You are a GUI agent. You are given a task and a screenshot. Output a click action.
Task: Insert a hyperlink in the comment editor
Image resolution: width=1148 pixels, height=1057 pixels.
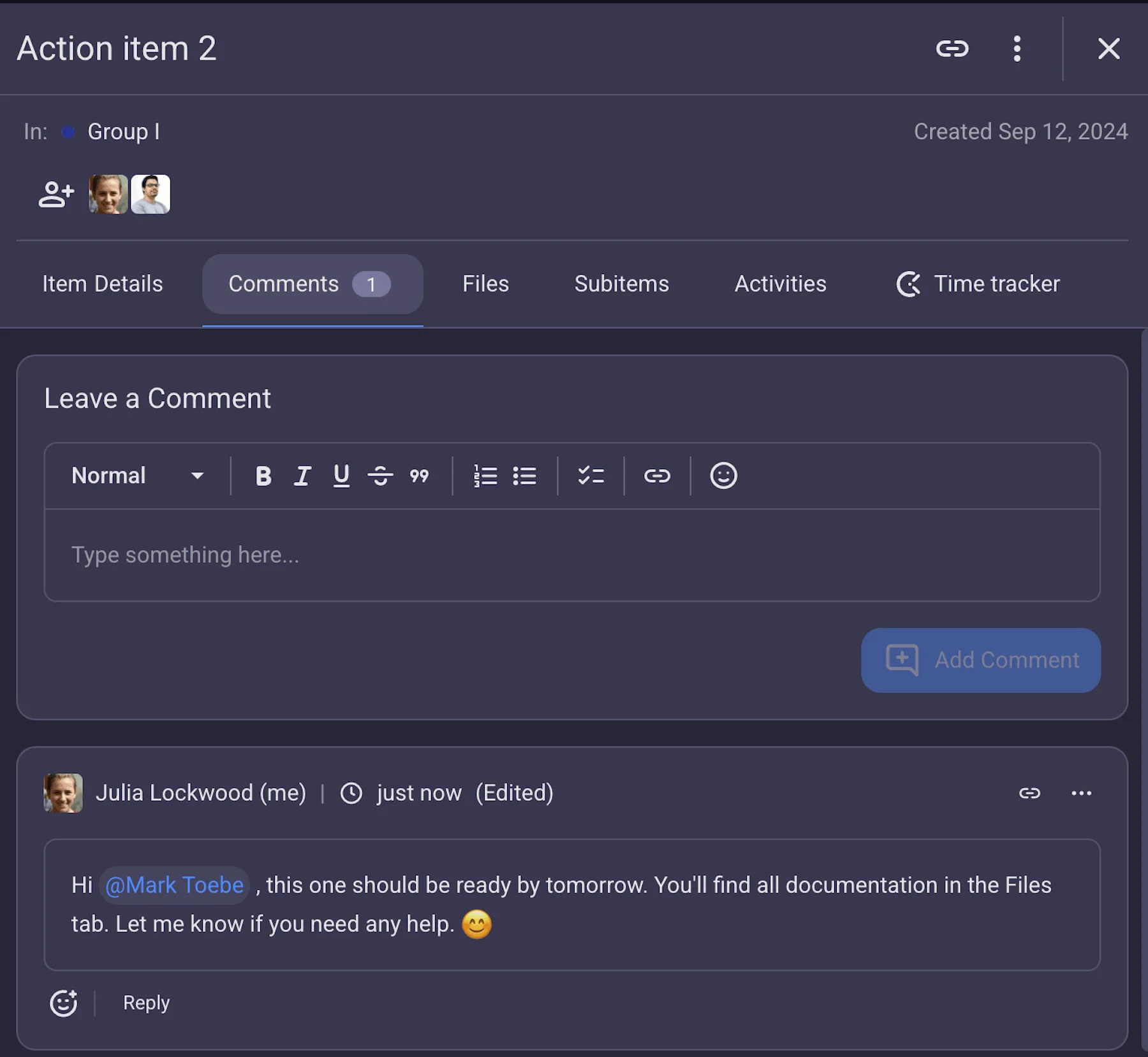pos(657,476)
